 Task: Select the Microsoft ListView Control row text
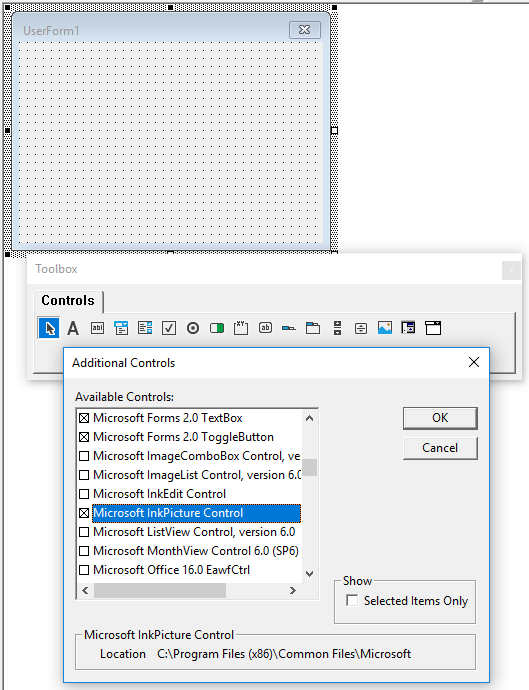click(x=194, y=532)
